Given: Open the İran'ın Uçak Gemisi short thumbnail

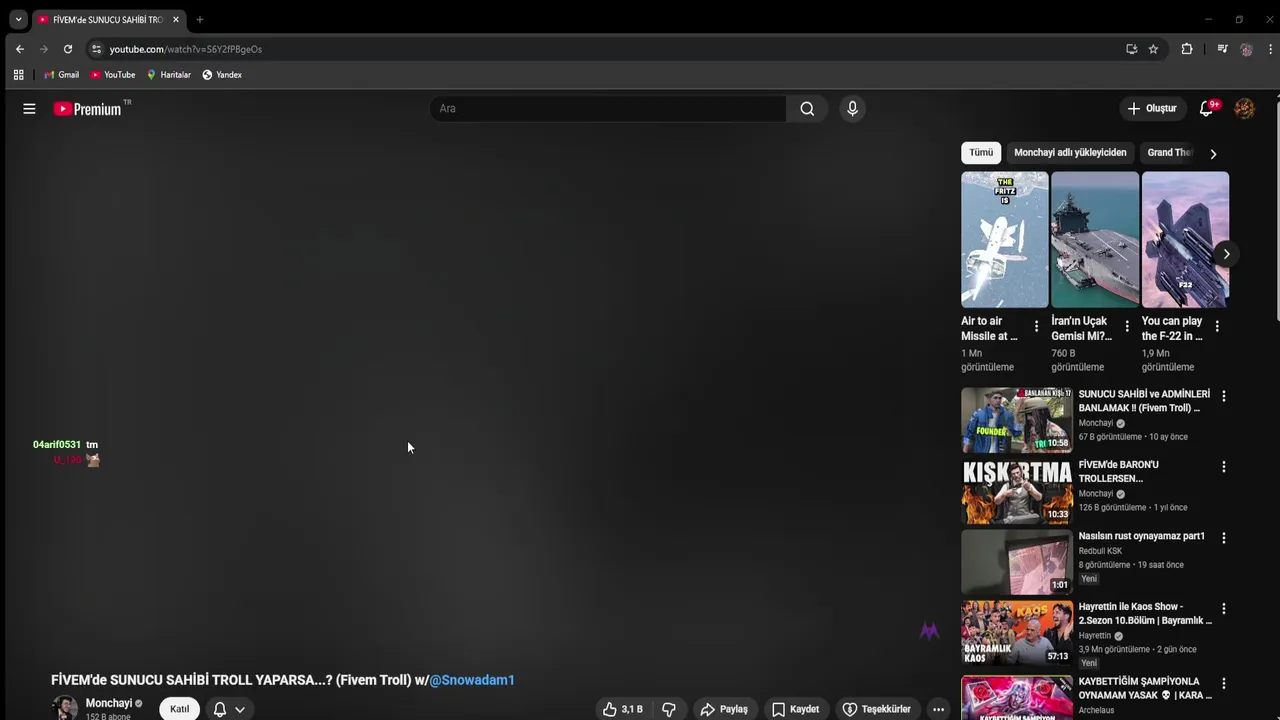Looking at the screenshot, I should click(x=1095, y=240).
